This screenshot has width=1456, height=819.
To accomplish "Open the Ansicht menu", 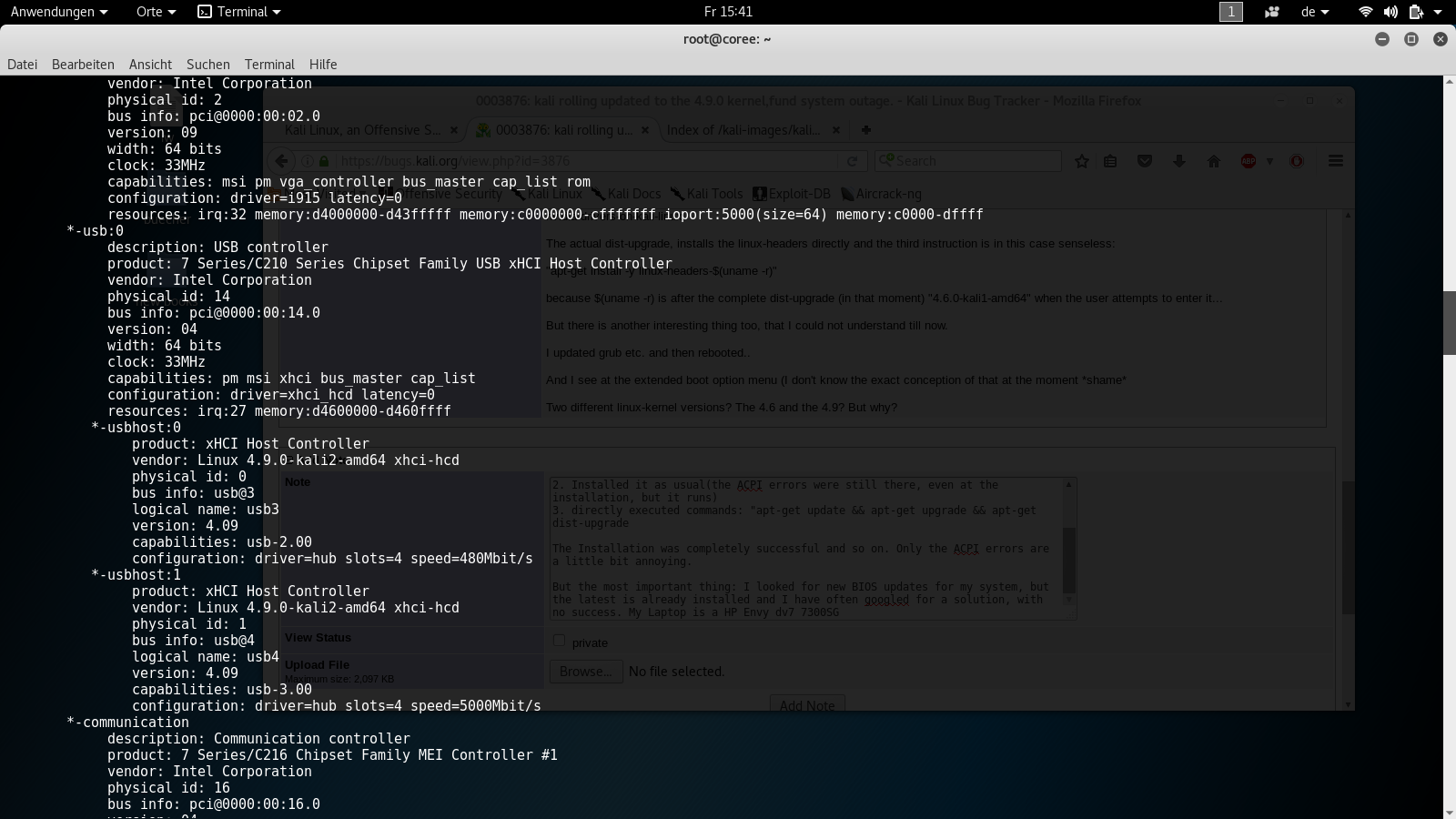I will [150, 65].
